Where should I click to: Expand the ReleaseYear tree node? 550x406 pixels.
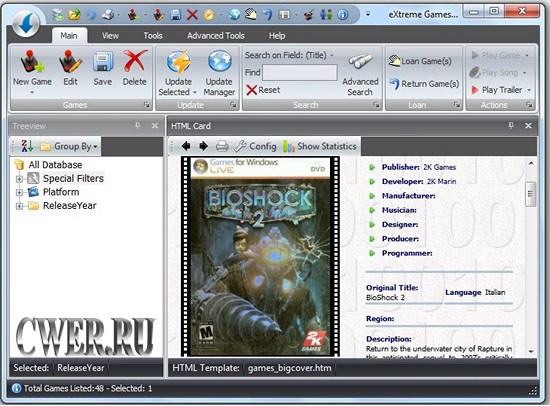tap(19, 206)
